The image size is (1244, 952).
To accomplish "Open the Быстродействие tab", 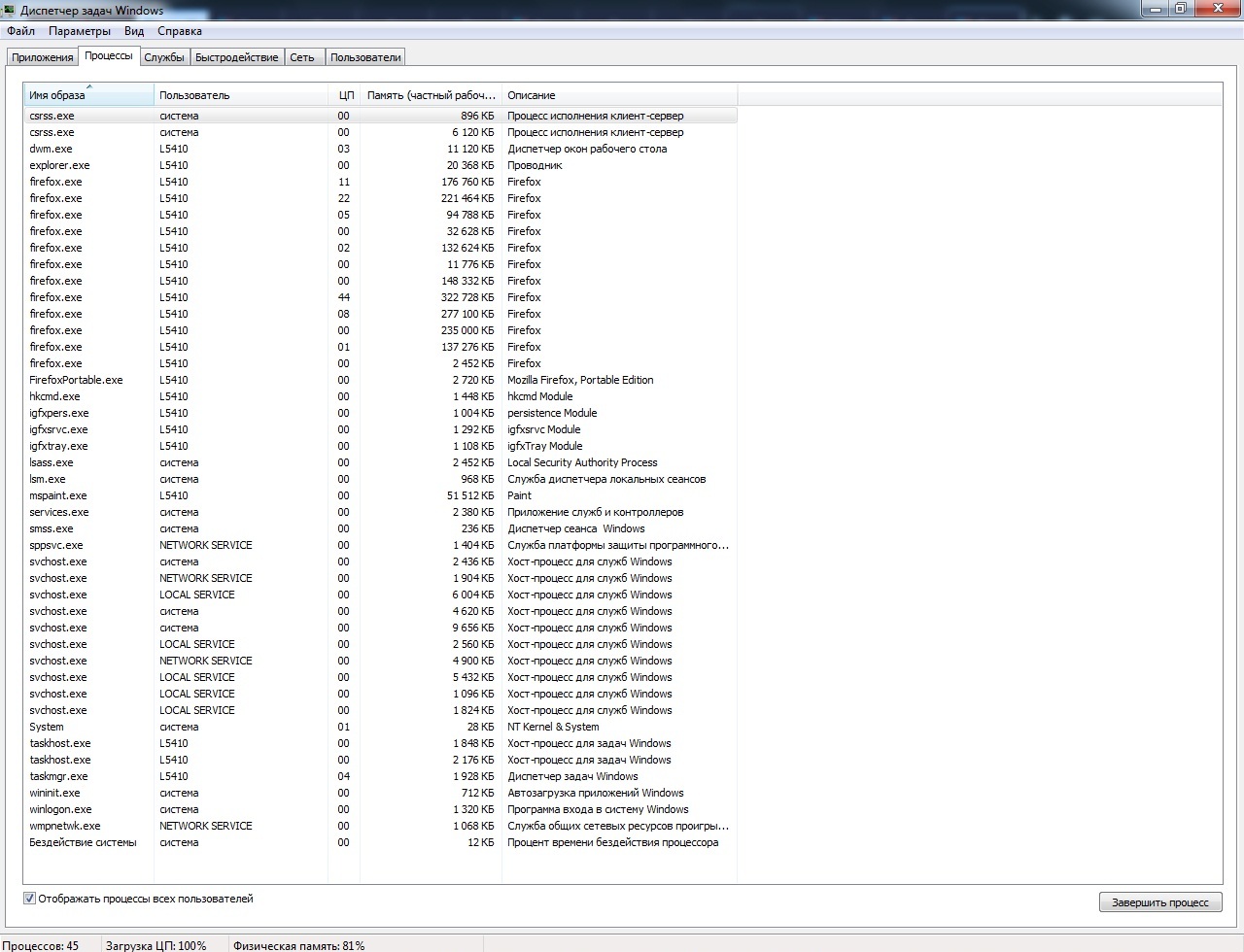I will (x=237, y=57).
